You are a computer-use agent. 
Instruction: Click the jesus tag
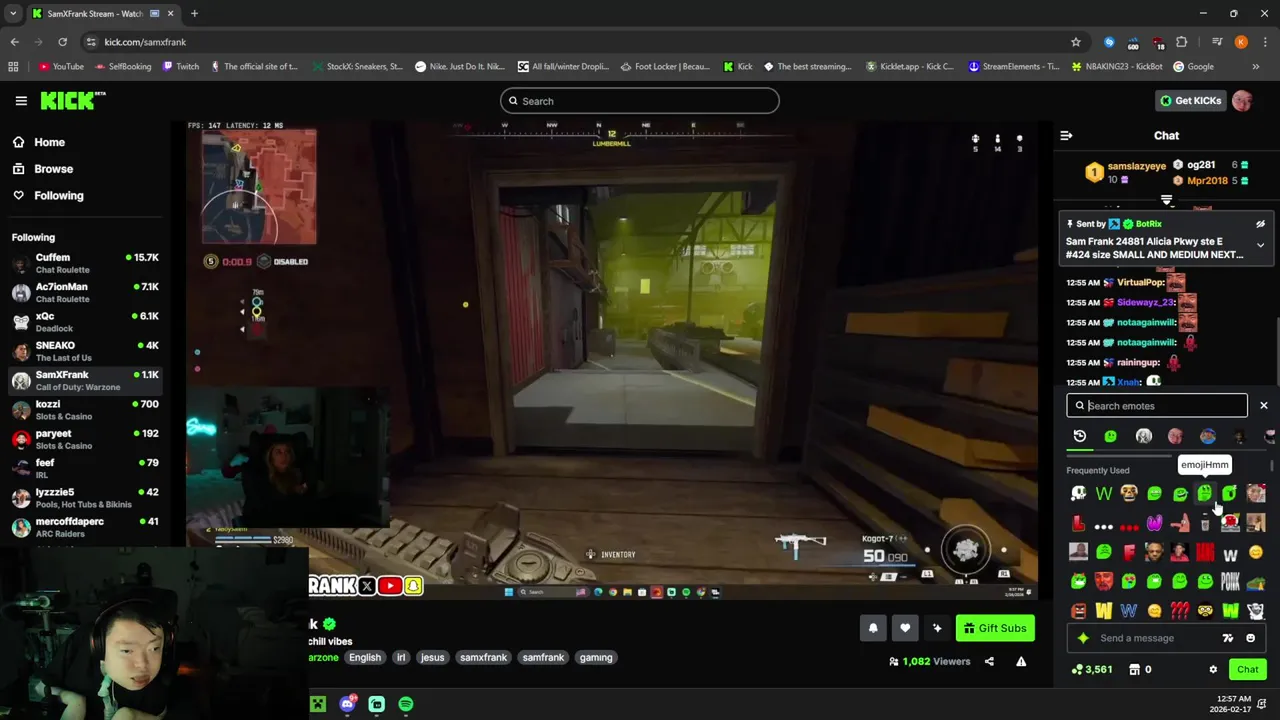click(432, 657)
